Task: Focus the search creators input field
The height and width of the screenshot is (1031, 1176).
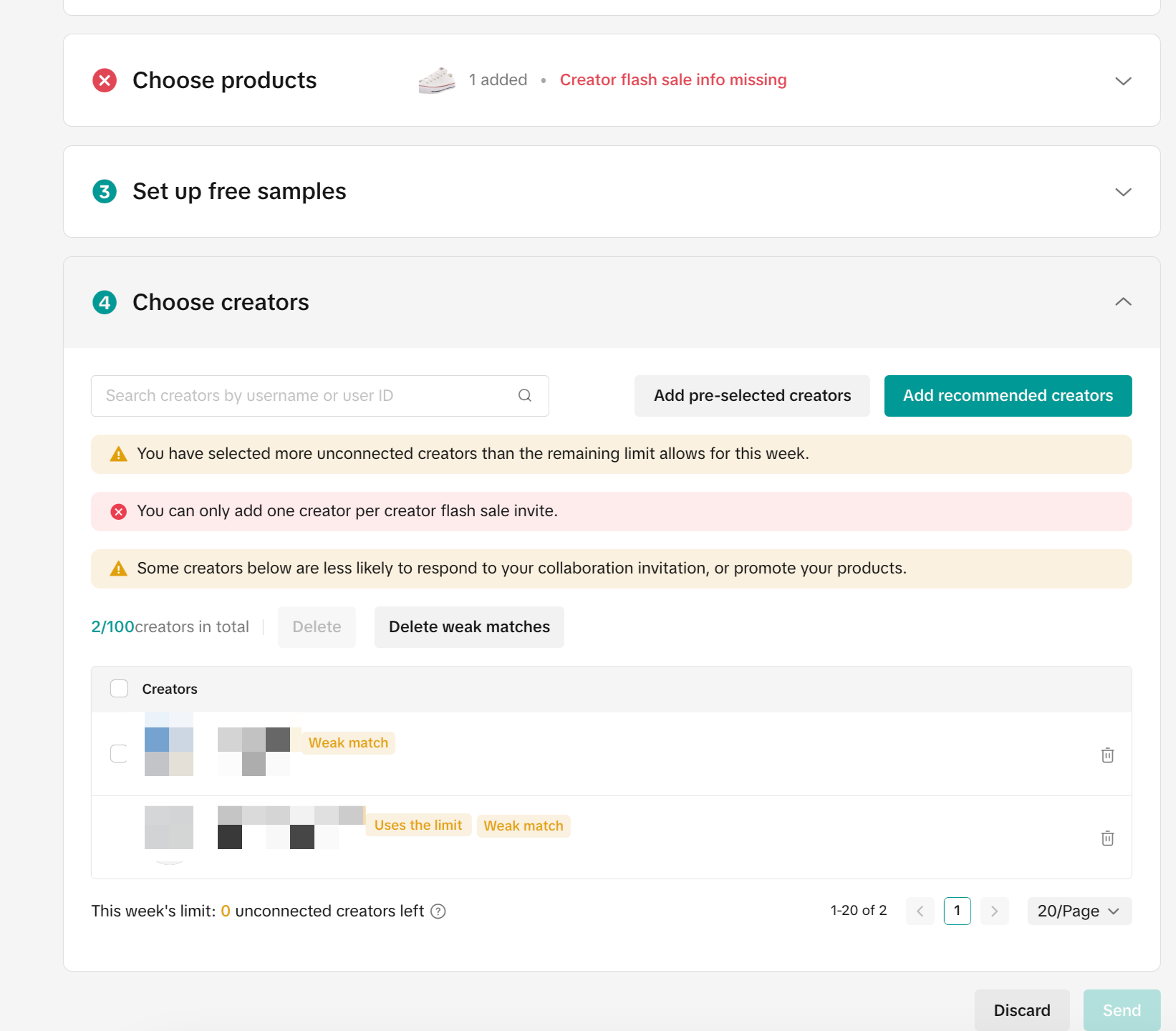Action: click(x=308, y=396)
